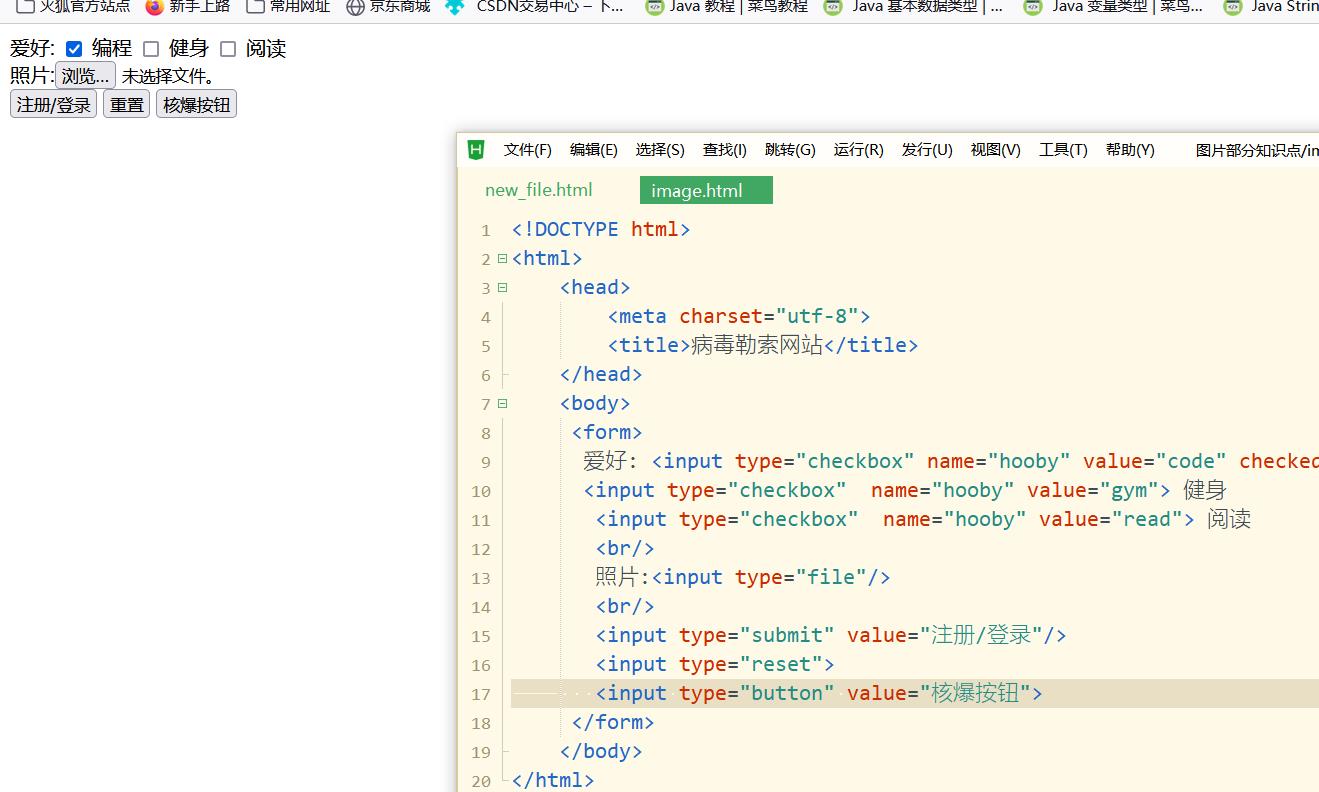
Task: Open the 编辑(E) menu
Action: 594,150
